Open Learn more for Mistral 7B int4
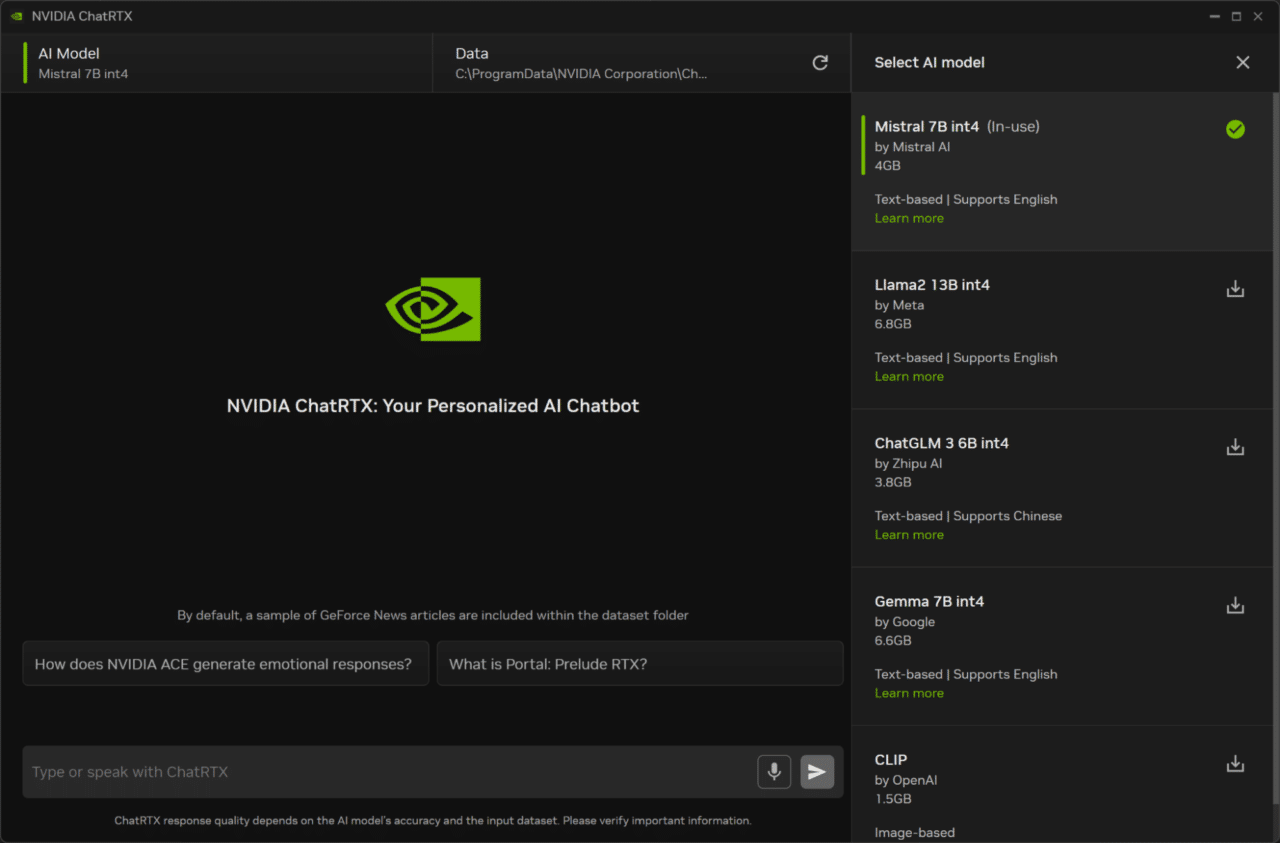The image size is (1280, 843). [908, 217]
